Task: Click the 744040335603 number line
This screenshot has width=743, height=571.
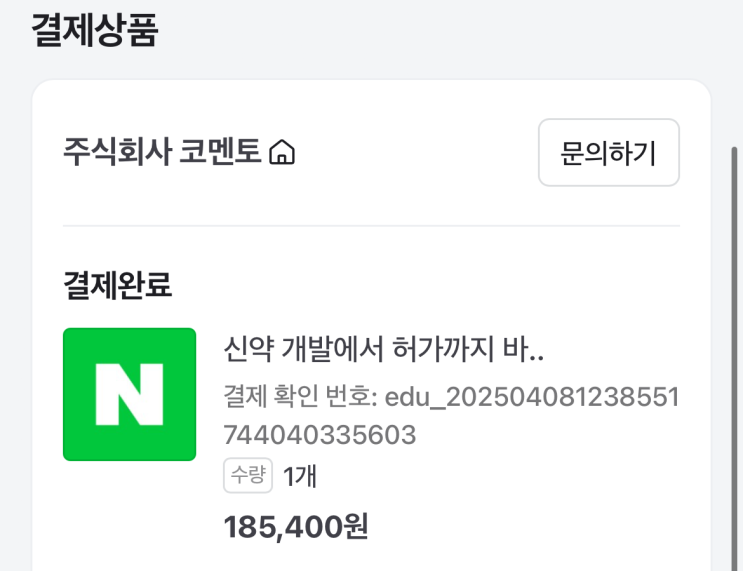Action: coord(319,436)
